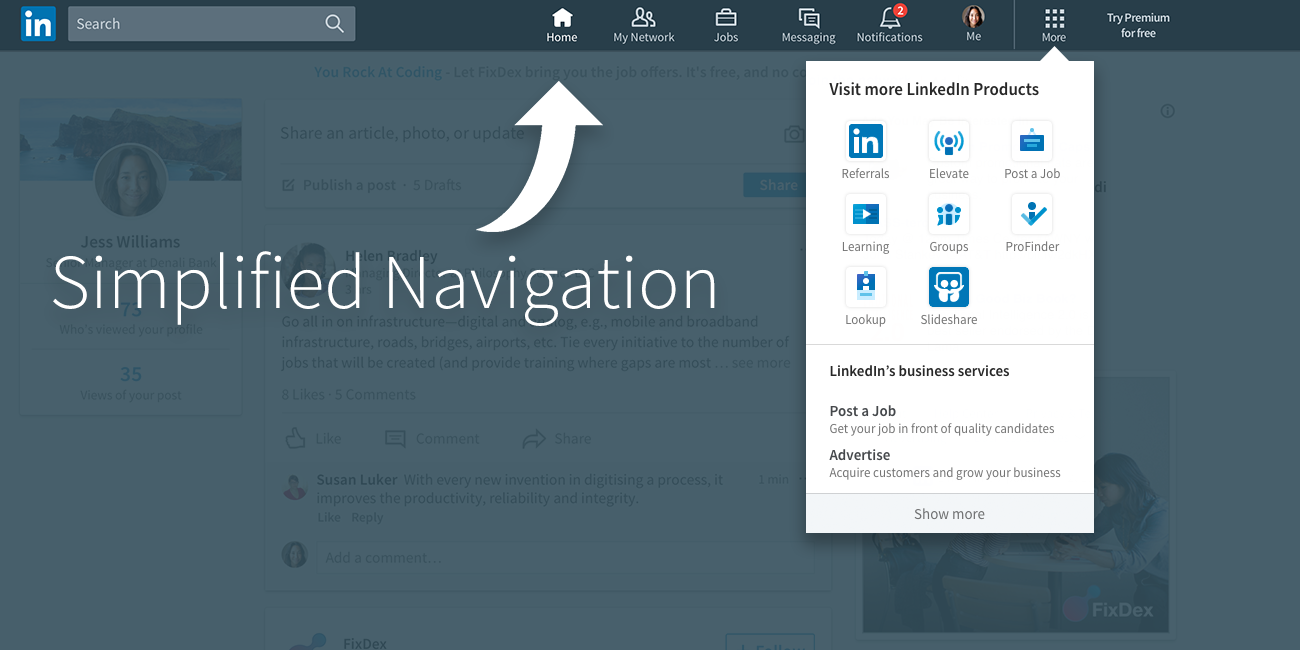Open the Messaging tab
The width and height of the screenshot is (1300, 650).
click(808, 25)
